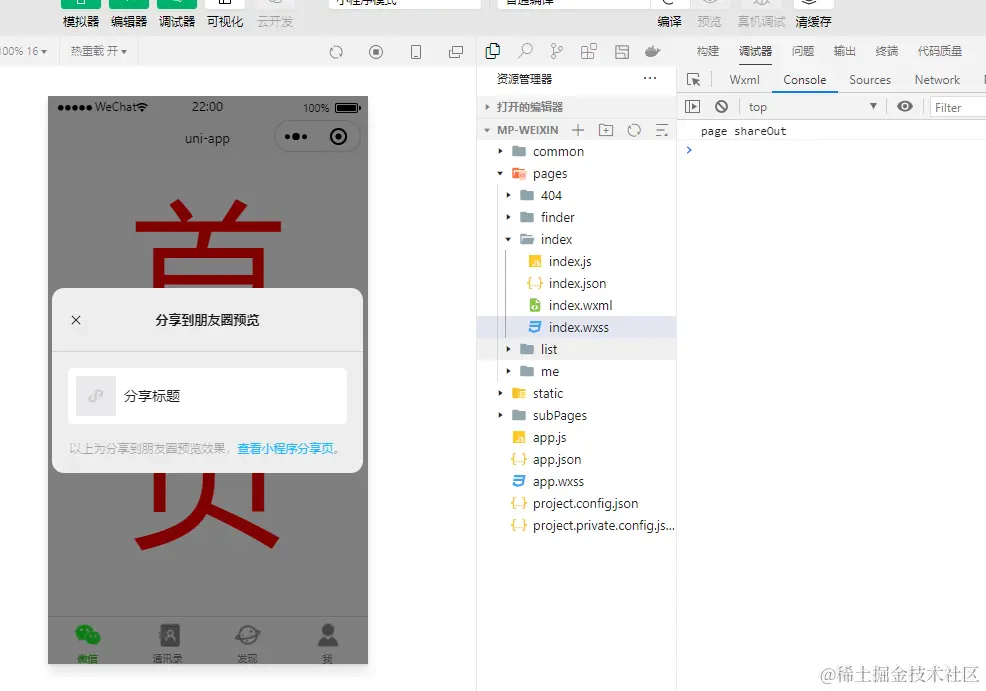Click the new folder icon in 资源管理器
The width and height of the screenshot is (986, 691).
coord(606,129)
